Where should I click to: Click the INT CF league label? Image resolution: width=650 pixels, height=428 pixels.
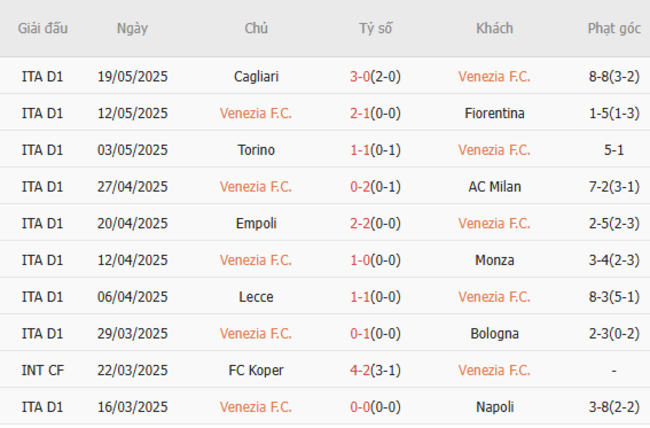tap(42, 370)
